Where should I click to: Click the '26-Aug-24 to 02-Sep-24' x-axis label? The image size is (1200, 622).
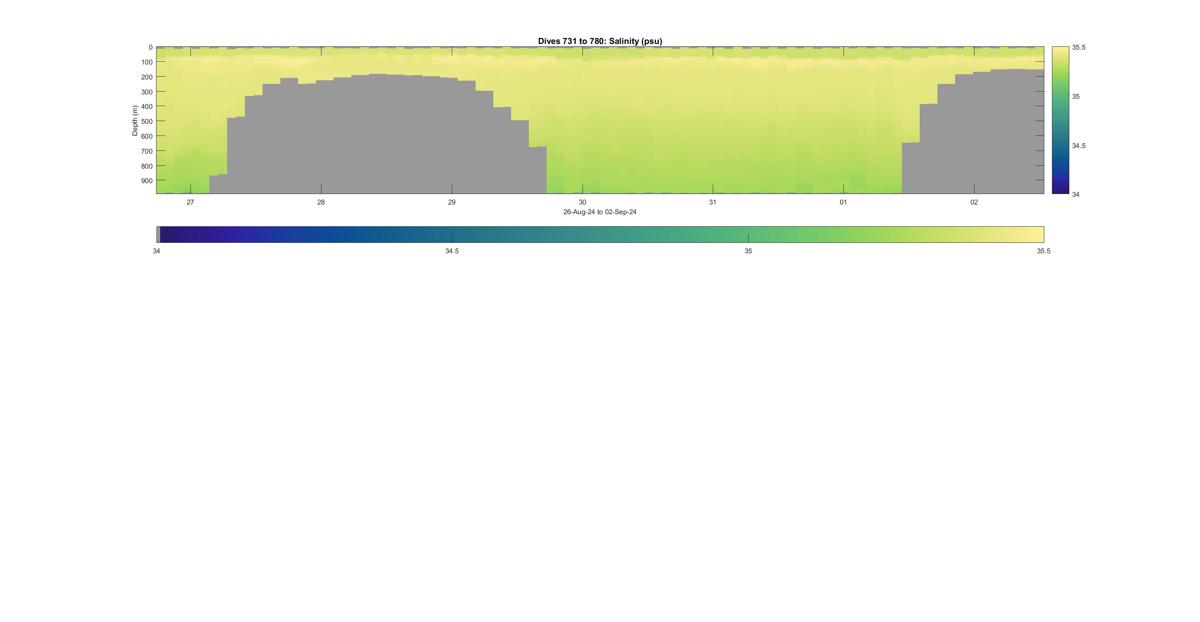coord(600,212)
